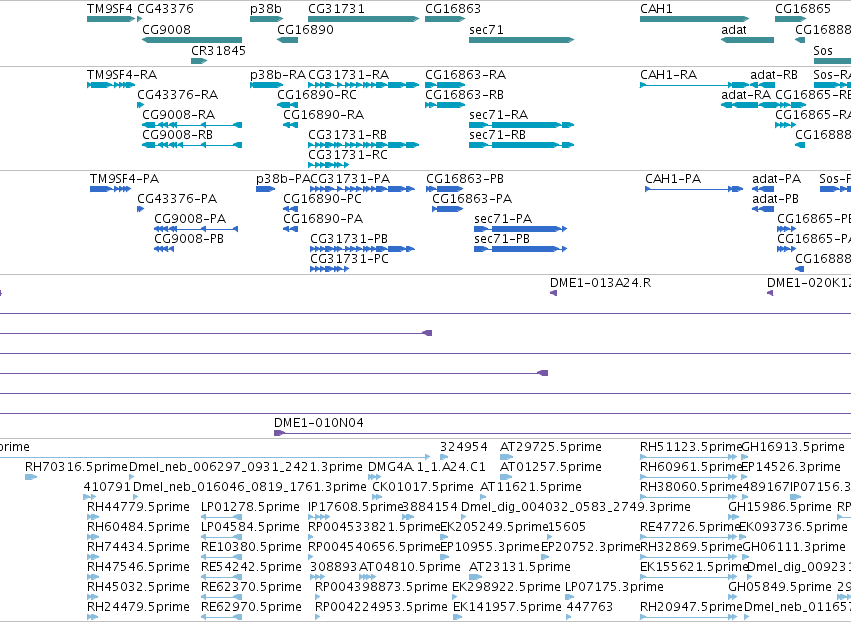This screenshot has height=622, width=851.
Task: Click the 'sec71-PB' protein label
Action: (x=502, y=239)
